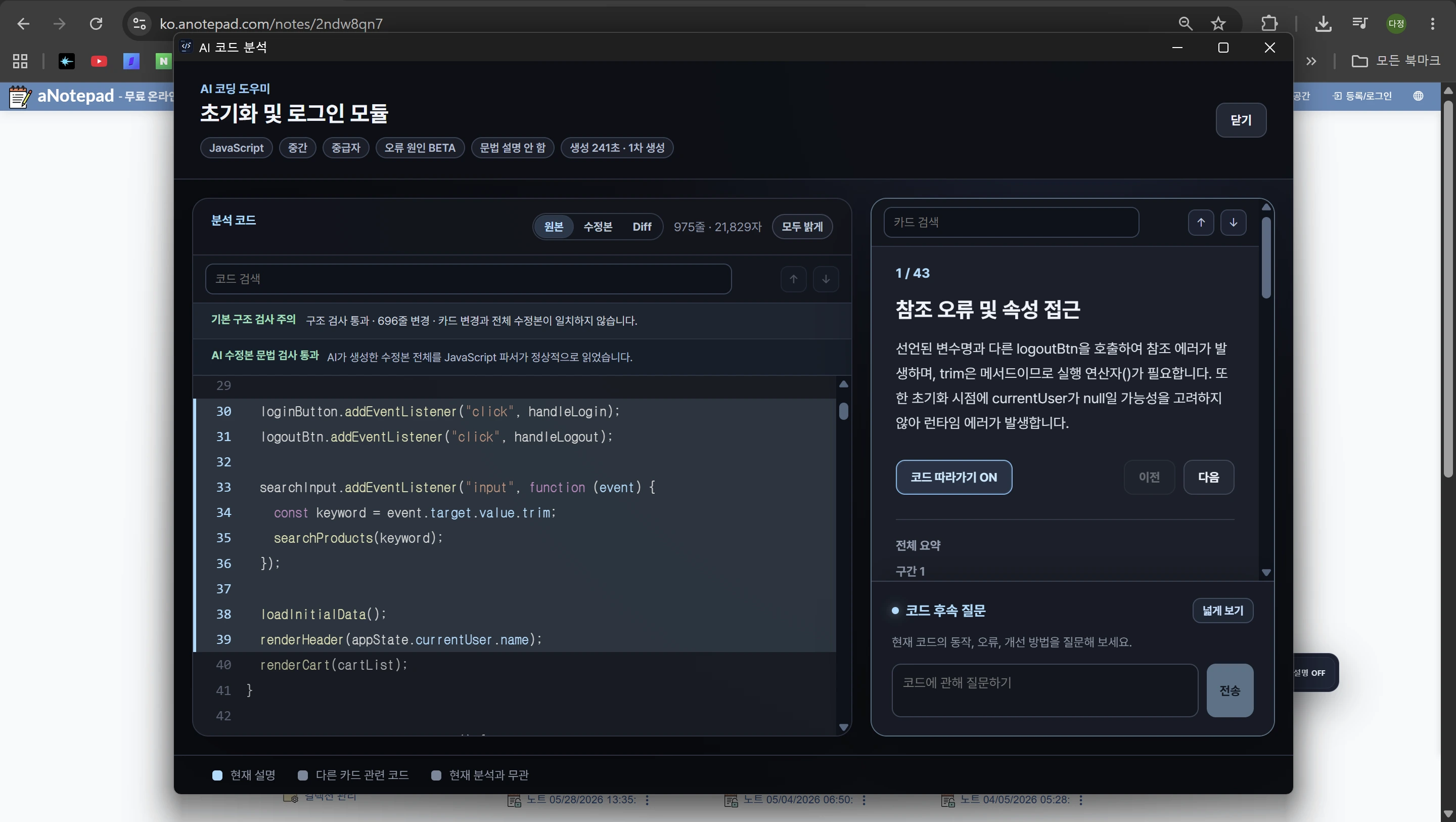Open the green N bookmark icon
The height and width of the screenshot is (822, 1456).
pos(163,61)
